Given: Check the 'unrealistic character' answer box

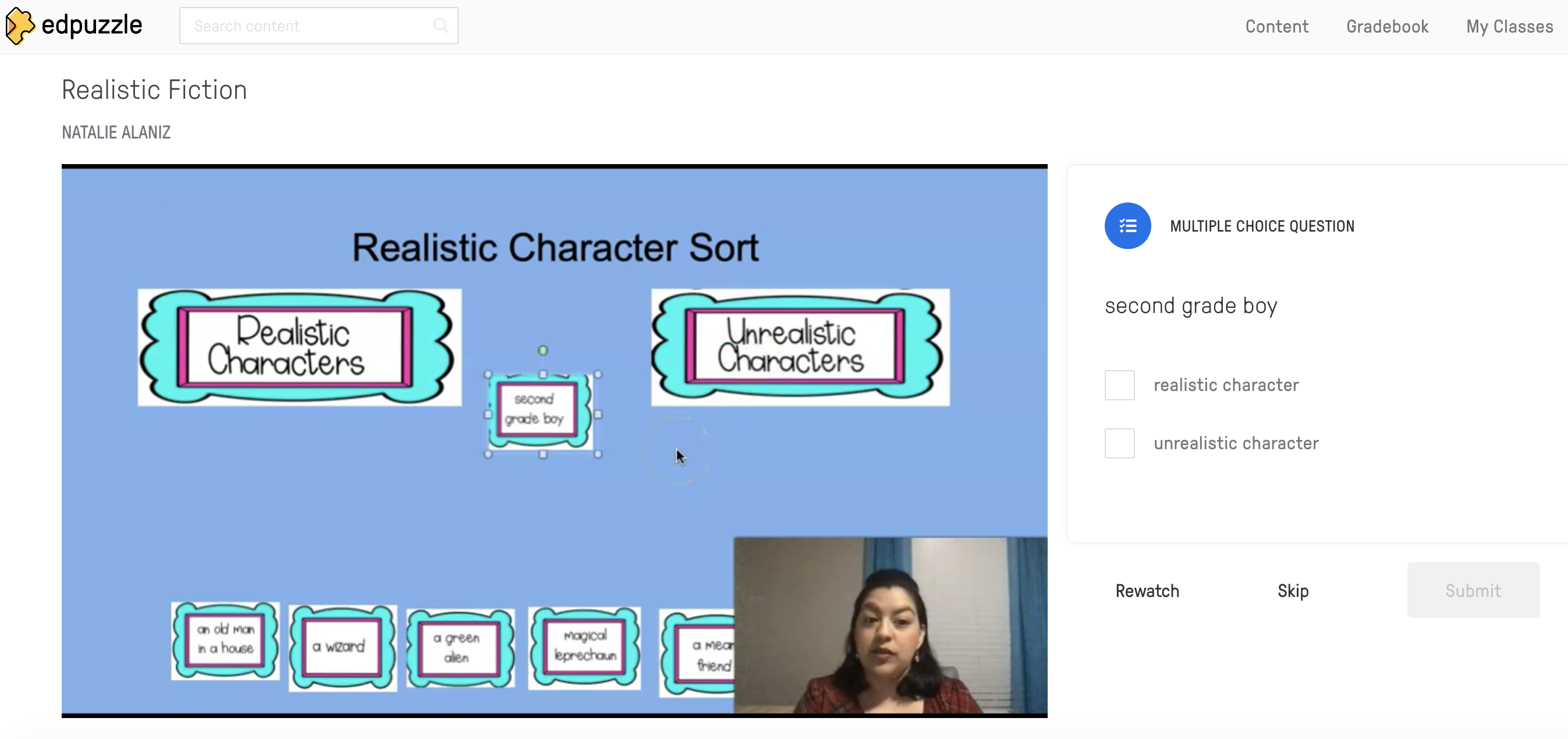Looking at the screenshot, I should click(x=1119, y=443).
